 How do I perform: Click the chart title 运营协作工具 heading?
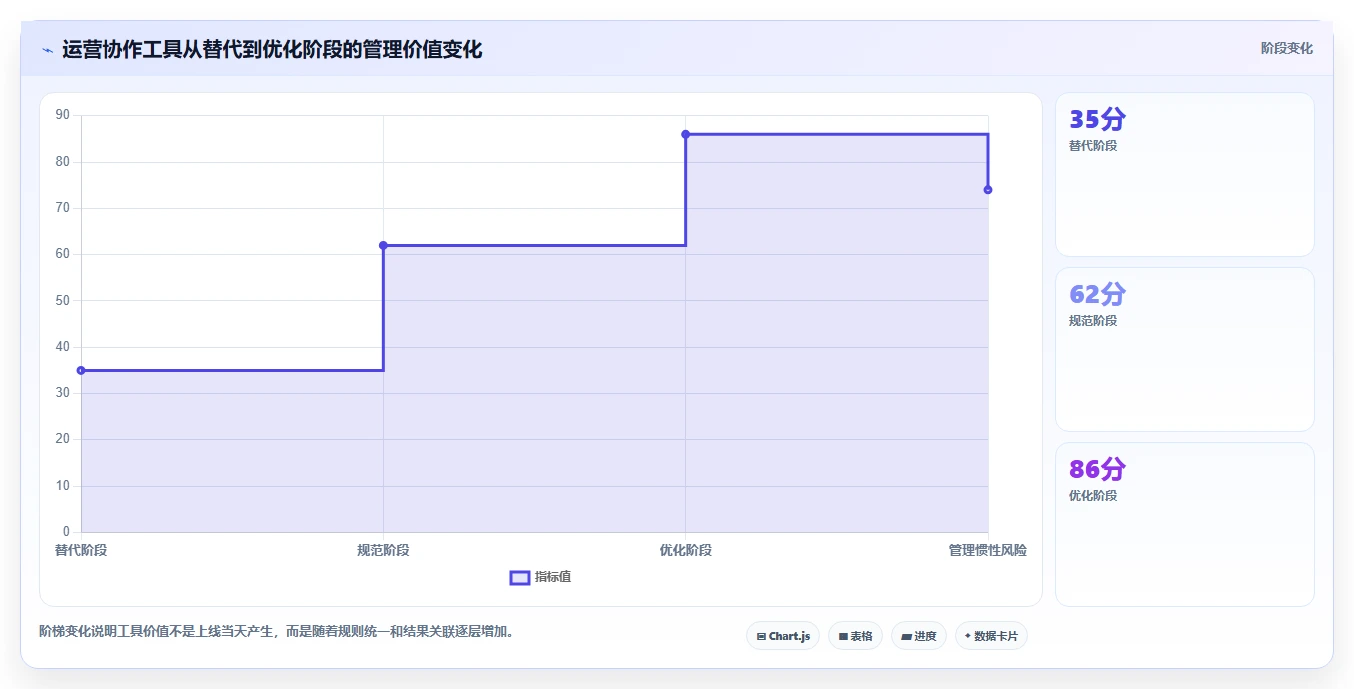(272, 49)
